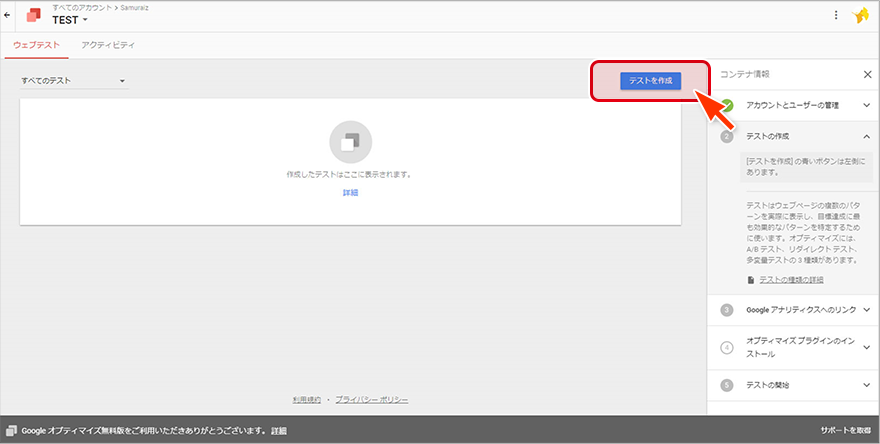
Task: Open the three-dot more options menu
Action: pos(836,15)
